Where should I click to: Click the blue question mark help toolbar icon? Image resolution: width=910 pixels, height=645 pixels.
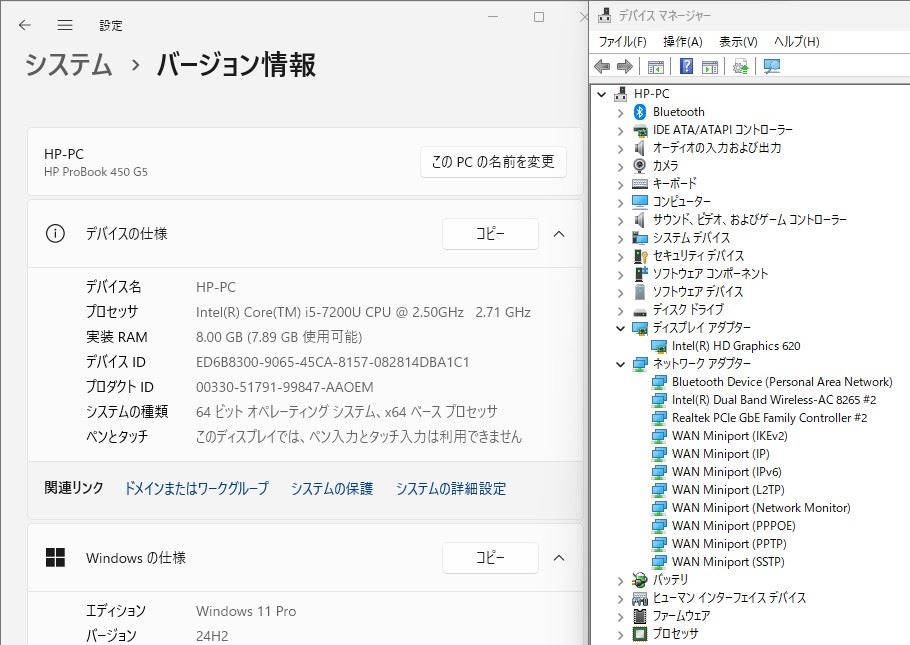[686, 66]
